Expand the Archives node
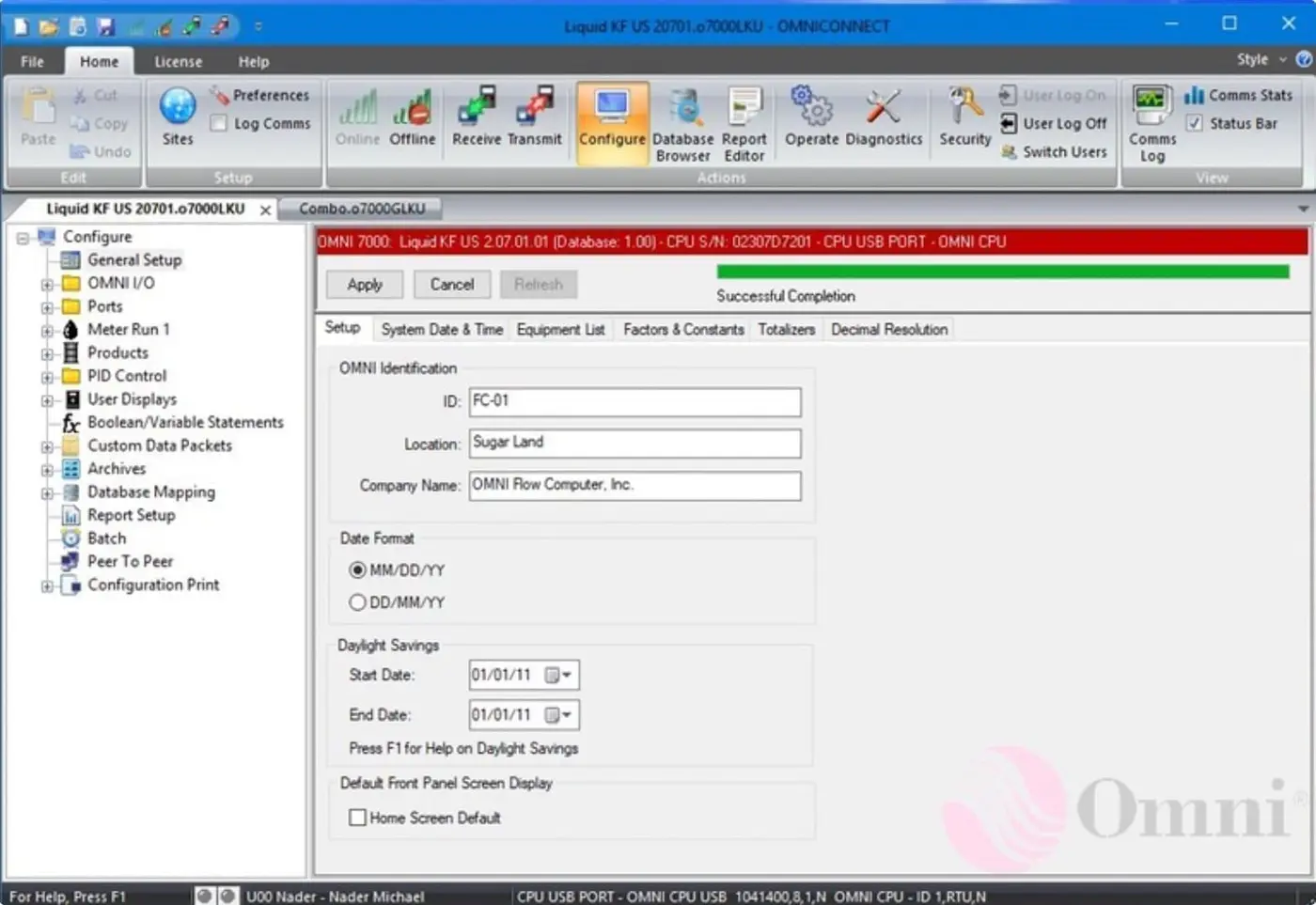 (47, 470)
